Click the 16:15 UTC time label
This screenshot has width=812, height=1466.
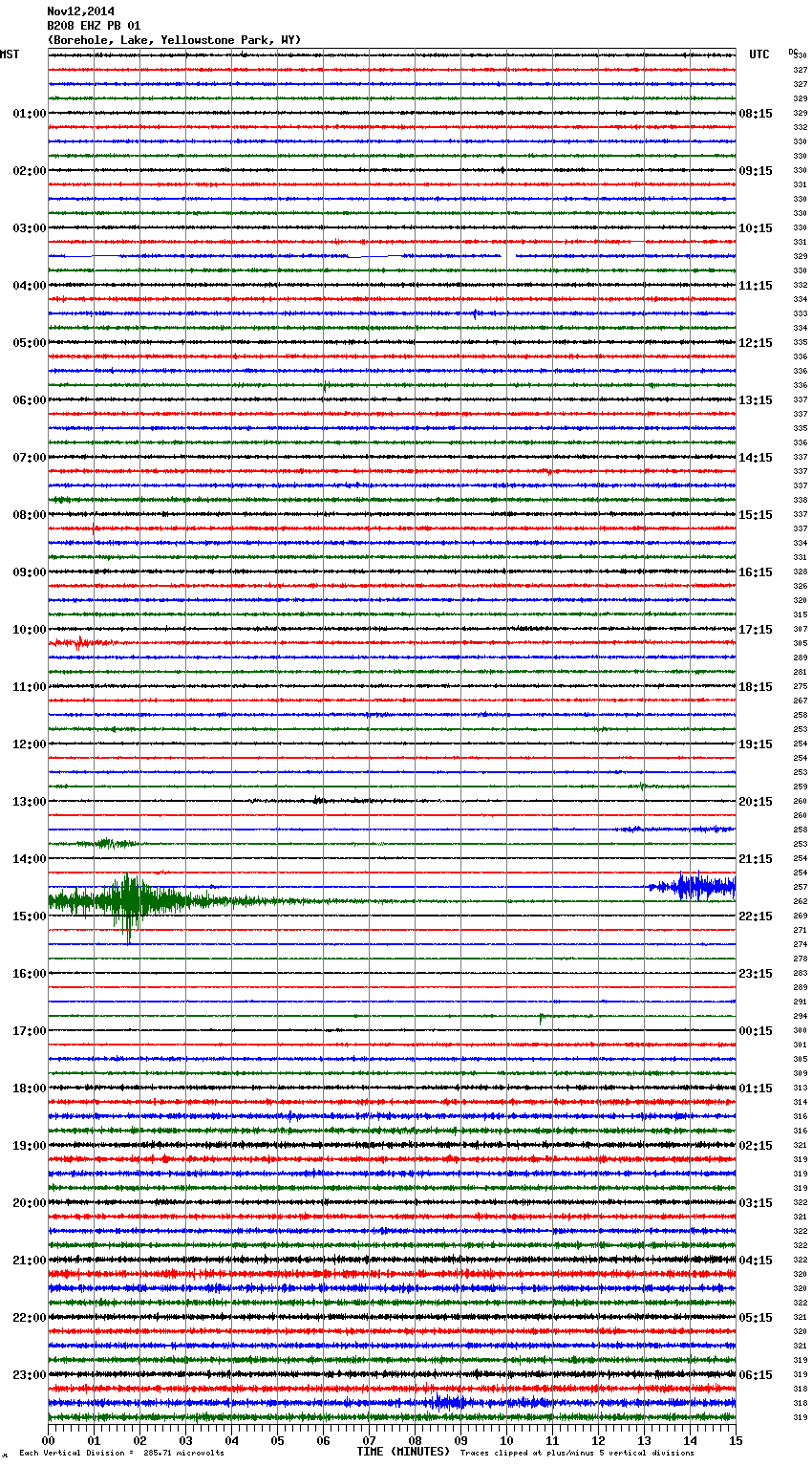pyautogui.click(x=756, y=572)
